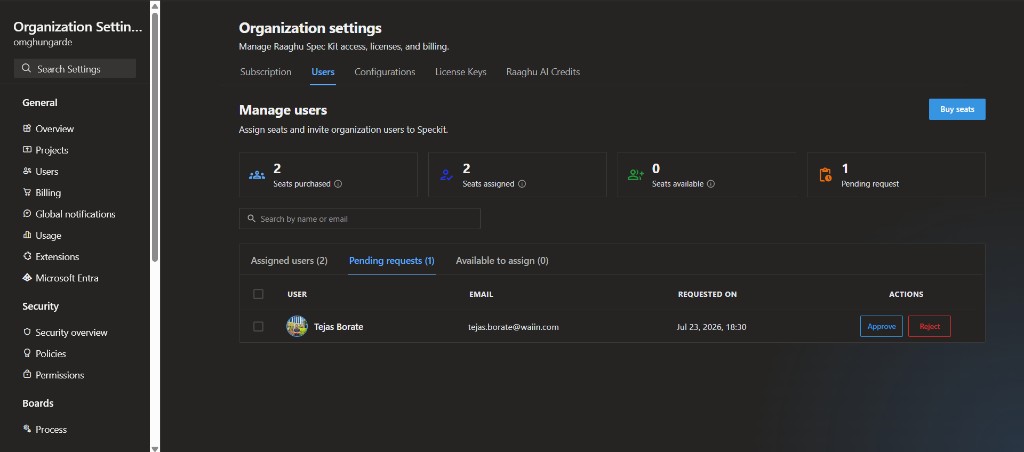
Task: Click the Extensions icon in sidebar
Action: tap(27, 257)
